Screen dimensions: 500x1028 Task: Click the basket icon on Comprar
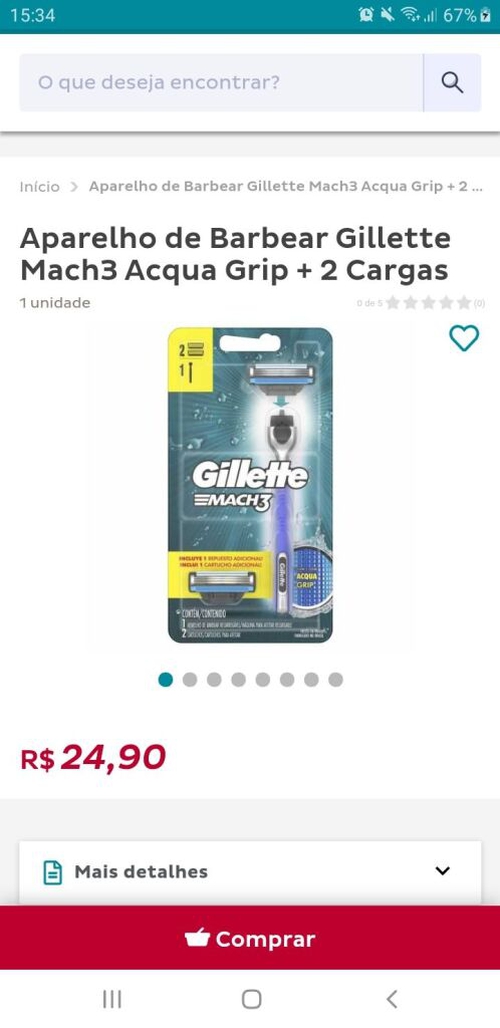(x=197, y=938)
